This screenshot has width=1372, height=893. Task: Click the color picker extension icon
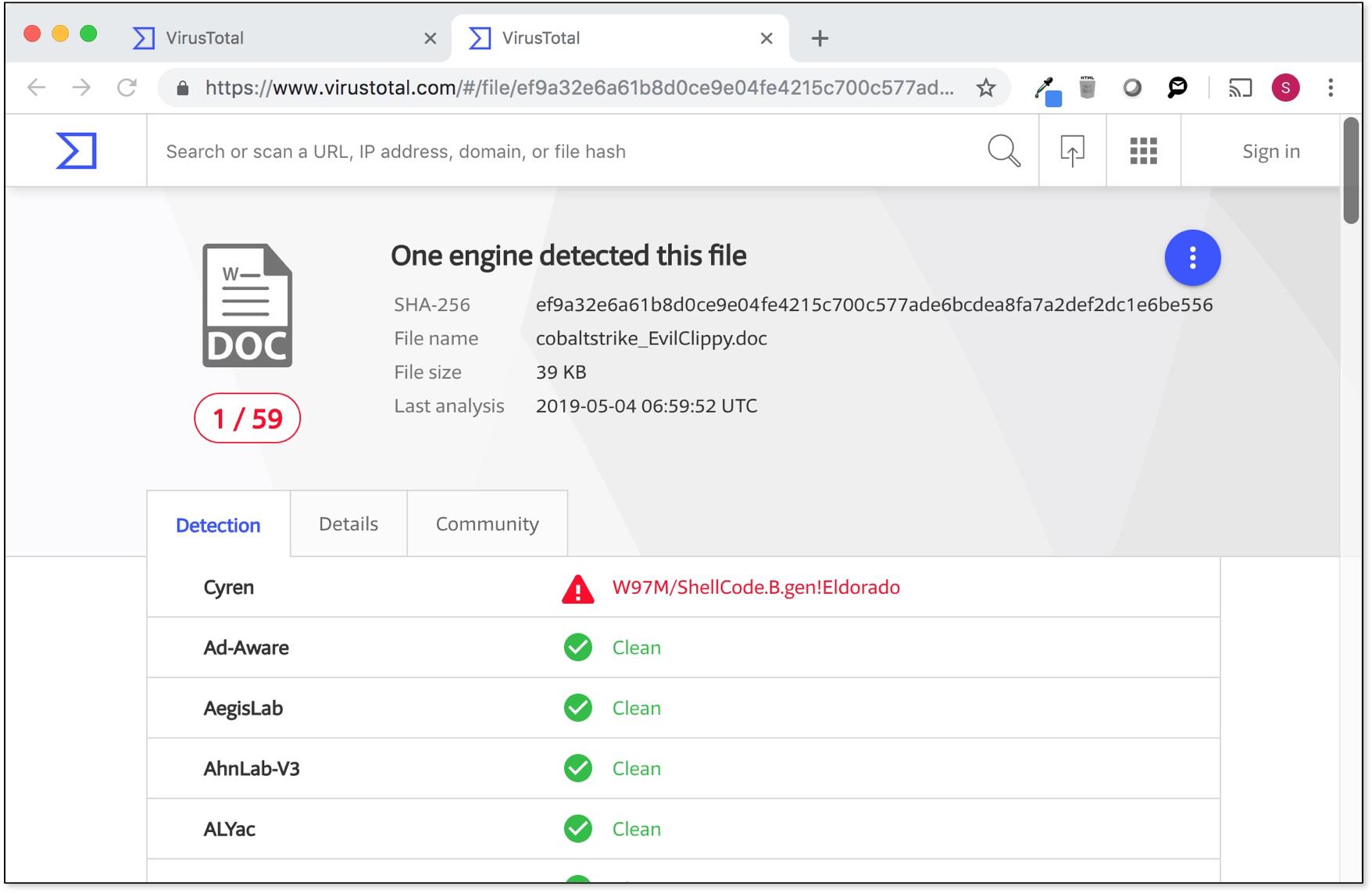(1047, 90)
